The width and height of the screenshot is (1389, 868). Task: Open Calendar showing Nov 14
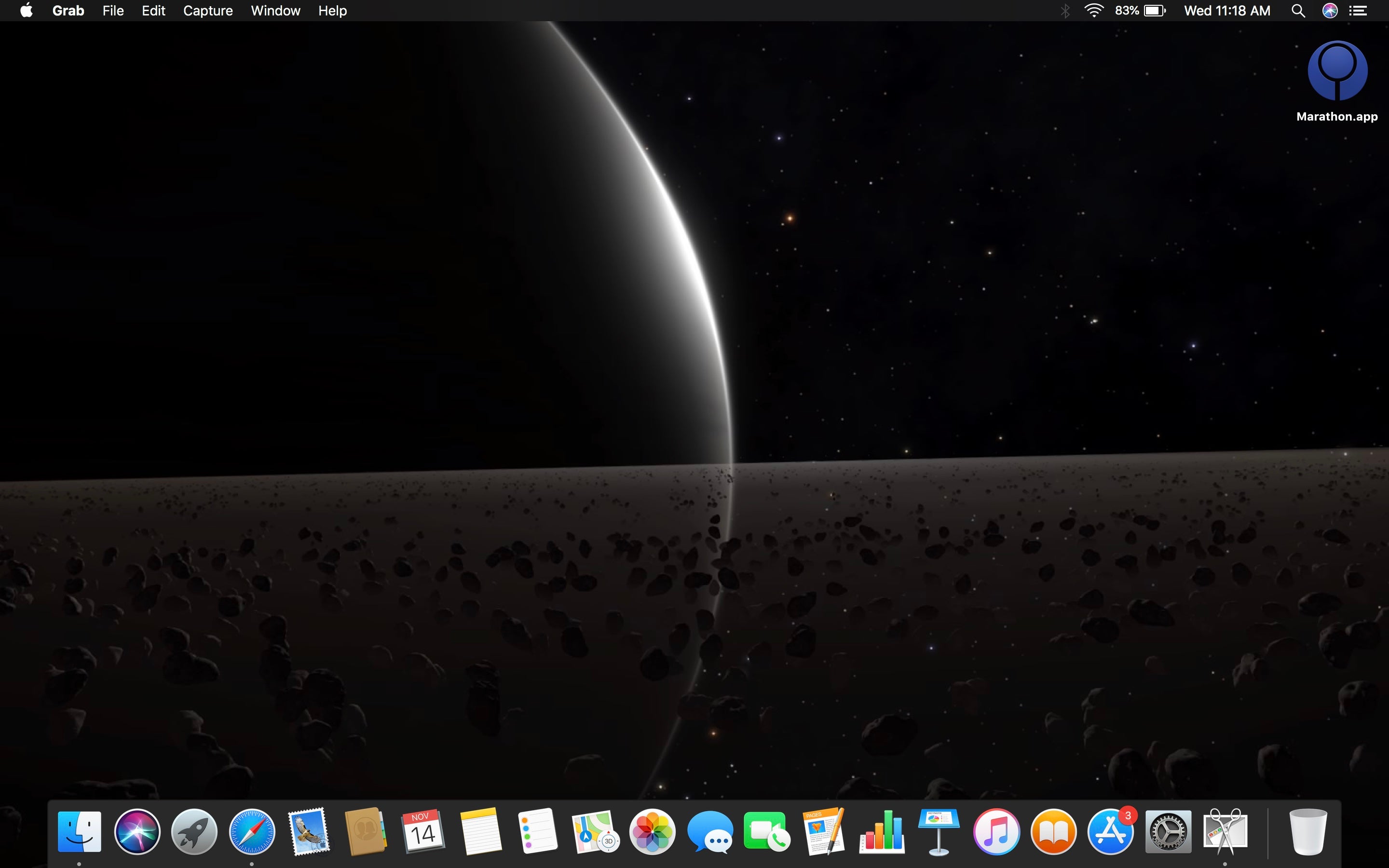[423, 831]
